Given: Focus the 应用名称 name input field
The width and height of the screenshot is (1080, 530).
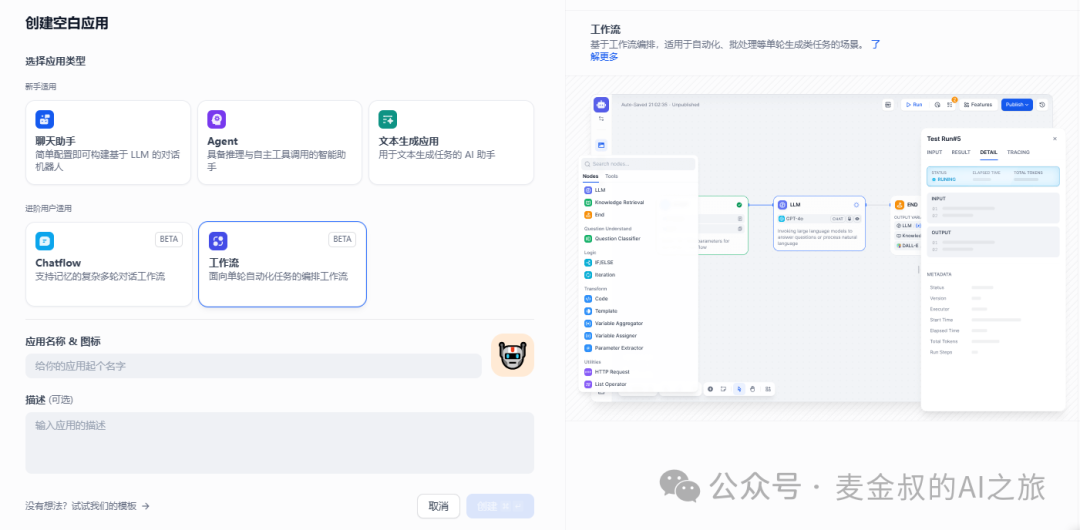Looking at the screenshot, I should click(x=253, y=366).
